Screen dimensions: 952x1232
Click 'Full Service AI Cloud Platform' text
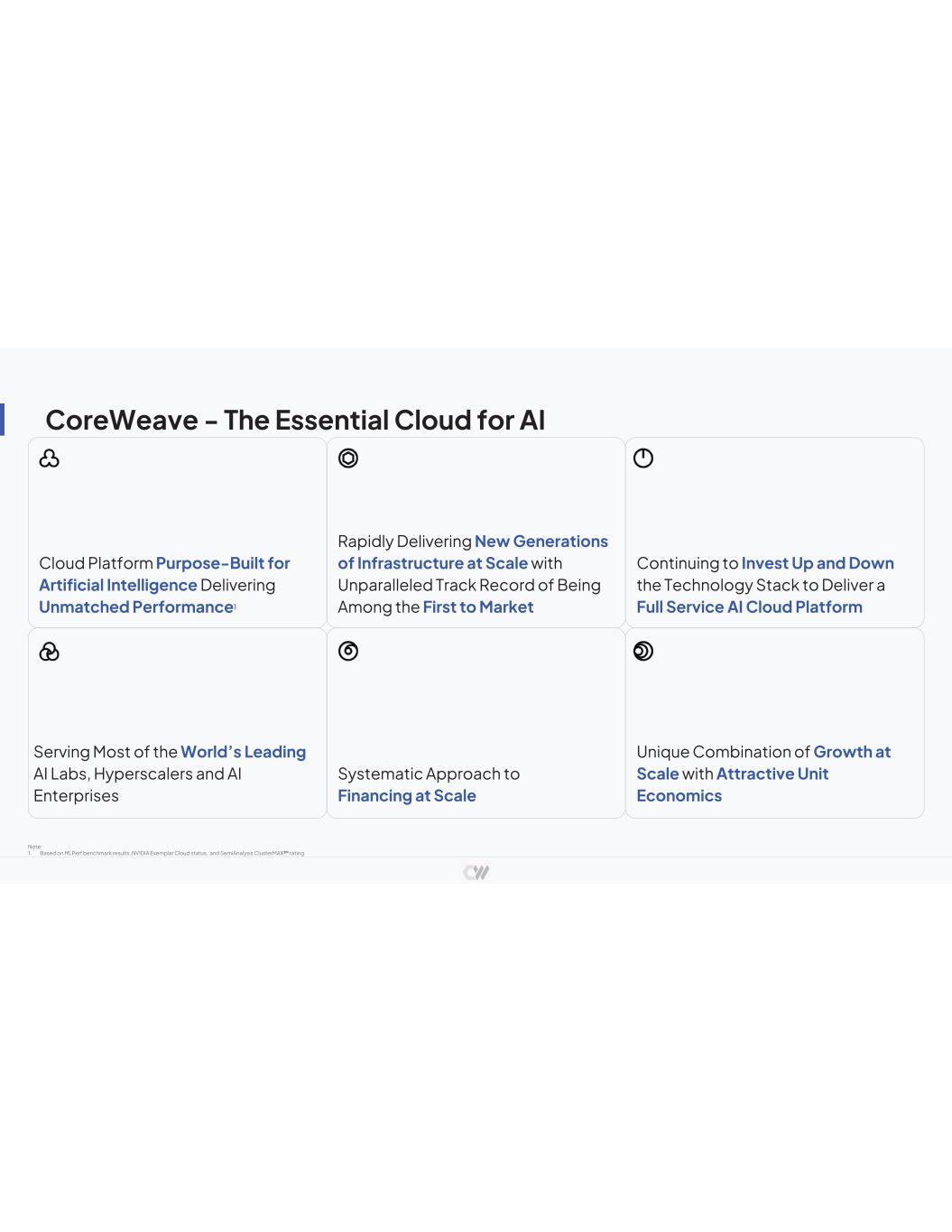(750, 607)
